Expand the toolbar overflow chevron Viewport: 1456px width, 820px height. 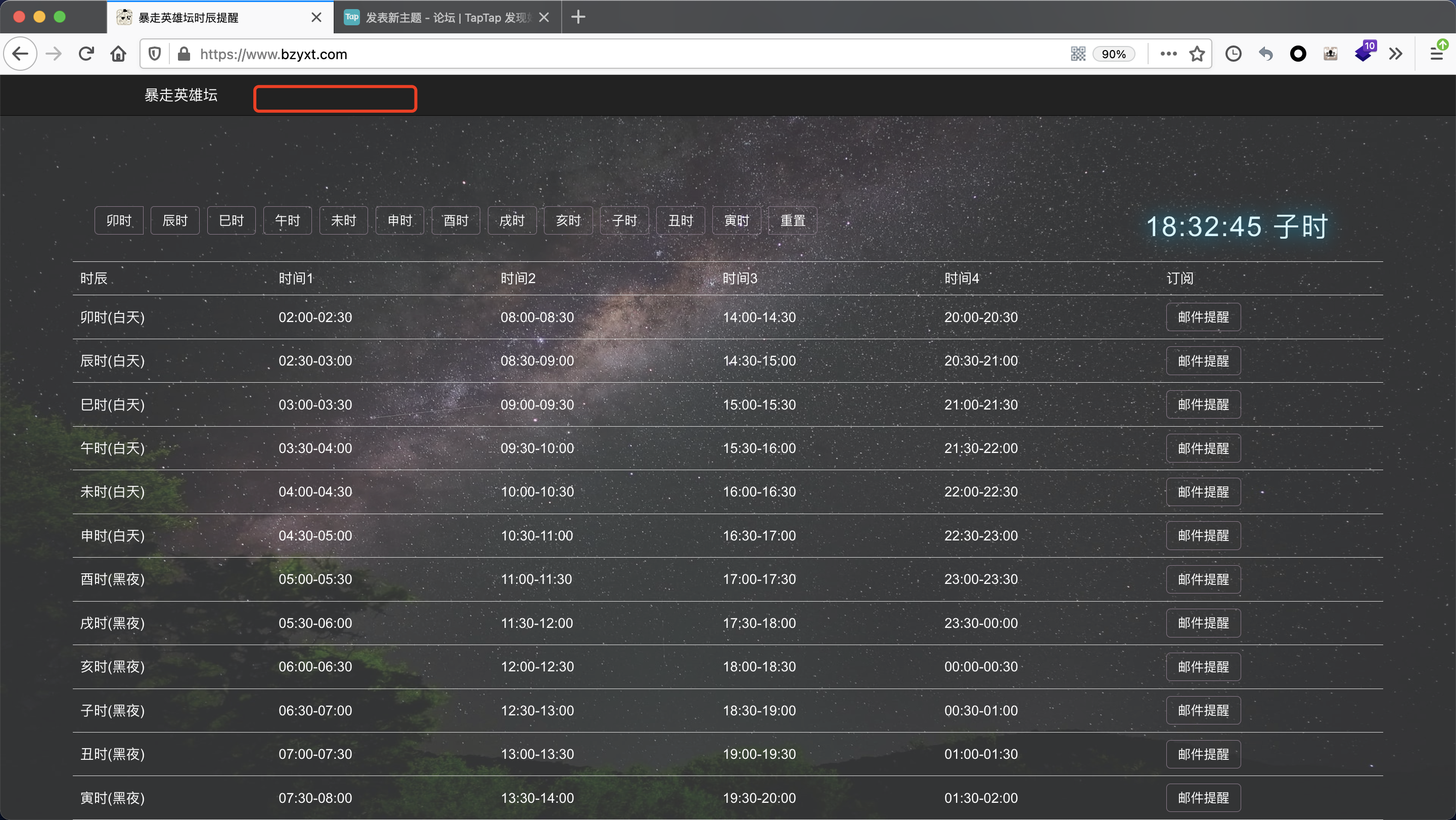[1395, 54]
